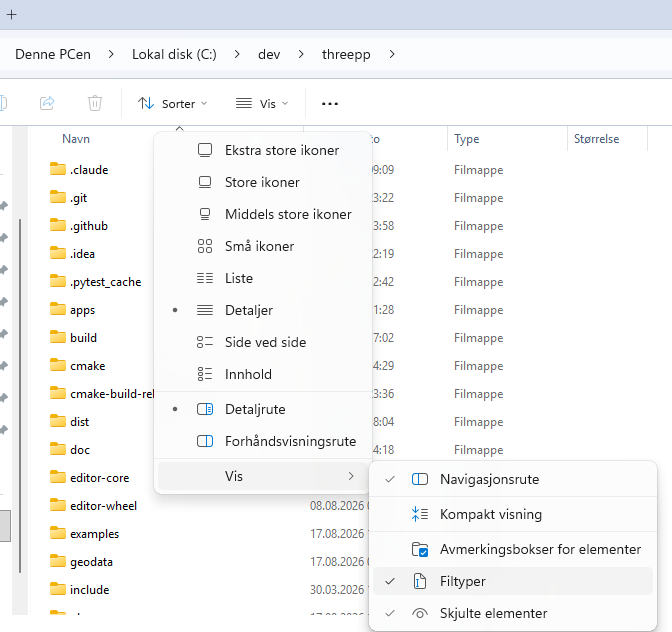Viewport: 672px width, 632px height.
Task: Sort by the Type column header
Action: pyautogui.click(x=467, y=139)
